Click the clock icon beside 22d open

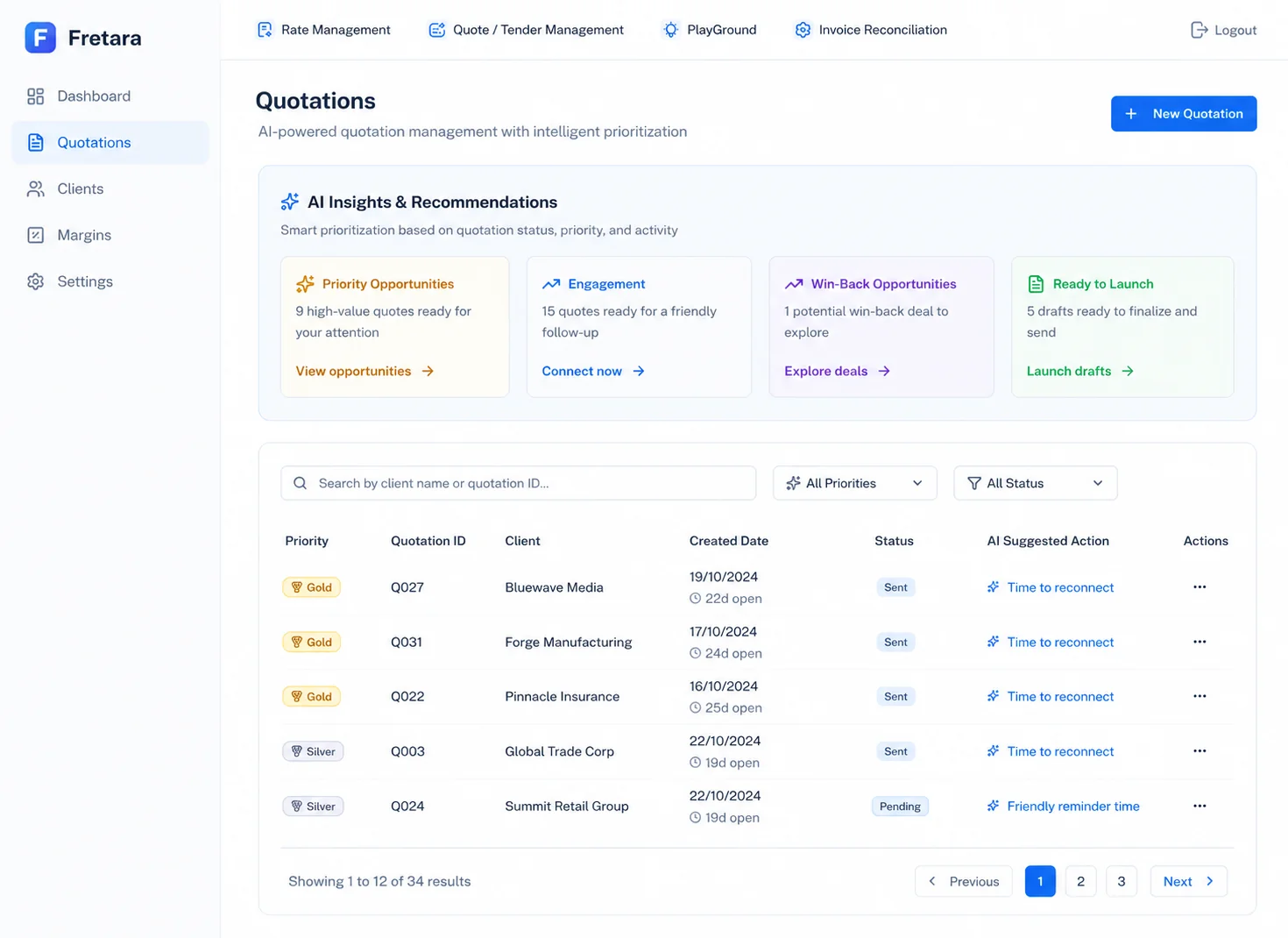click(x=695, y=599)
